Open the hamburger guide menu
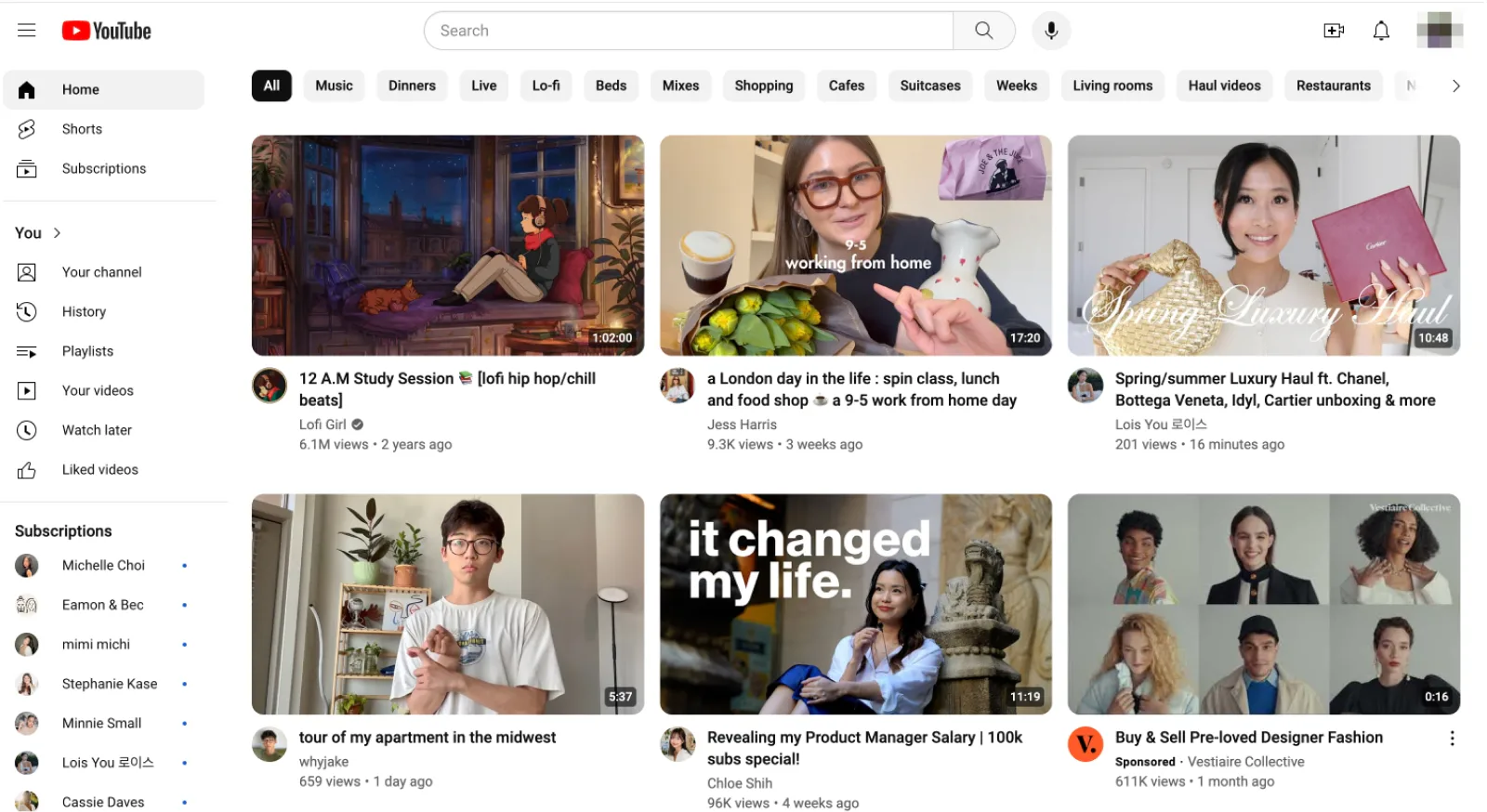Screen dimensions: 1487x812 [26, 31]
